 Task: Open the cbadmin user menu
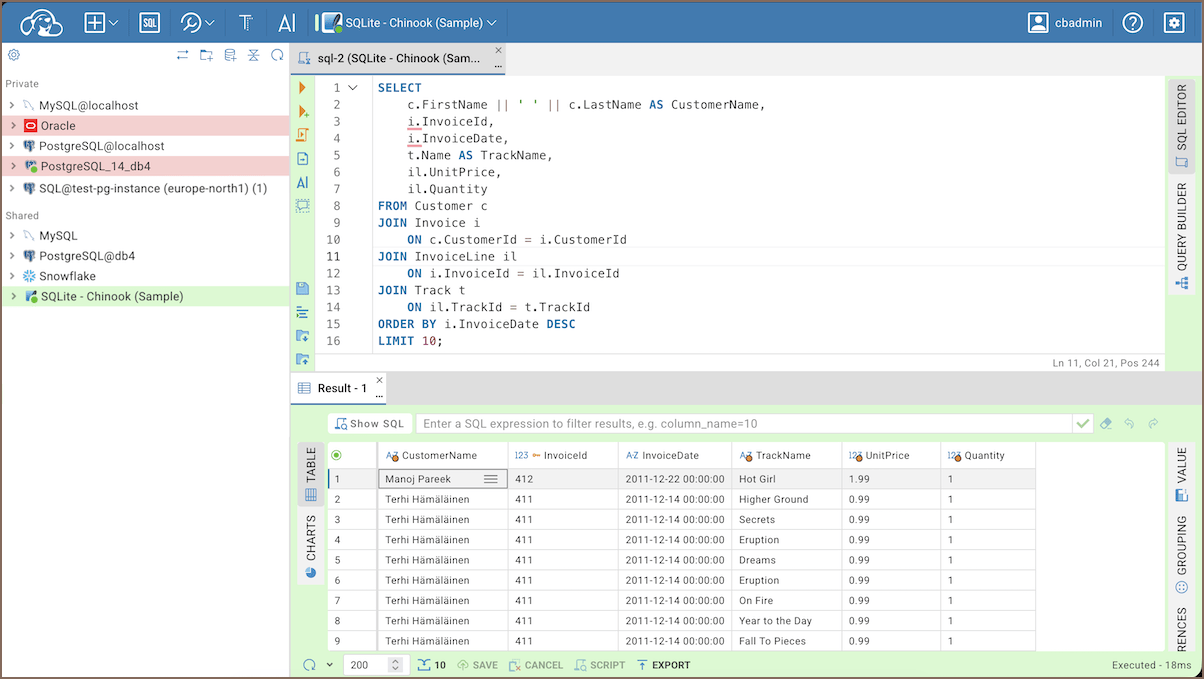(x=1066, y=22)
